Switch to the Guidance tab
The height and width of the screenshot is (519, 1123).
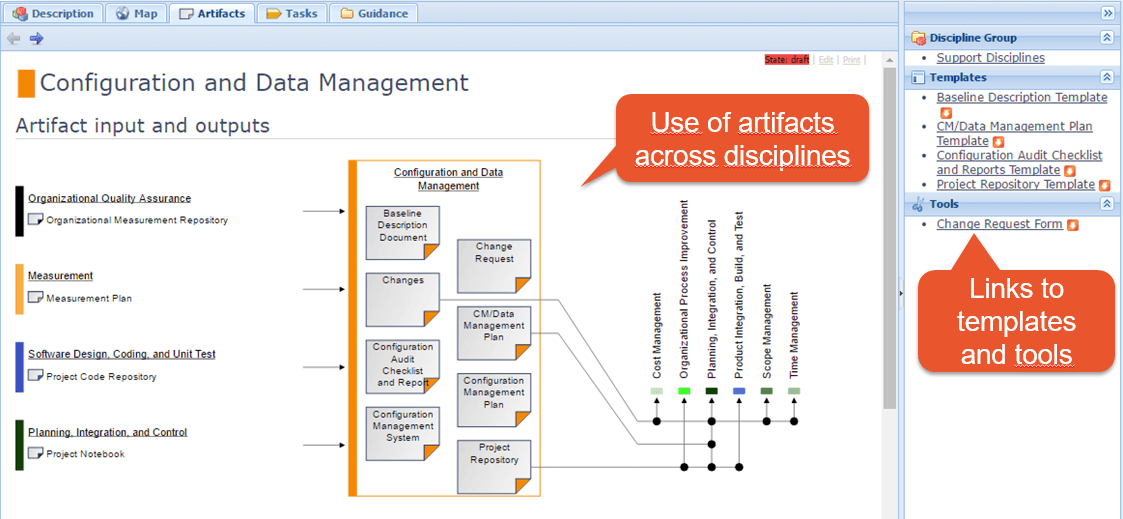[x=374, y=13]
